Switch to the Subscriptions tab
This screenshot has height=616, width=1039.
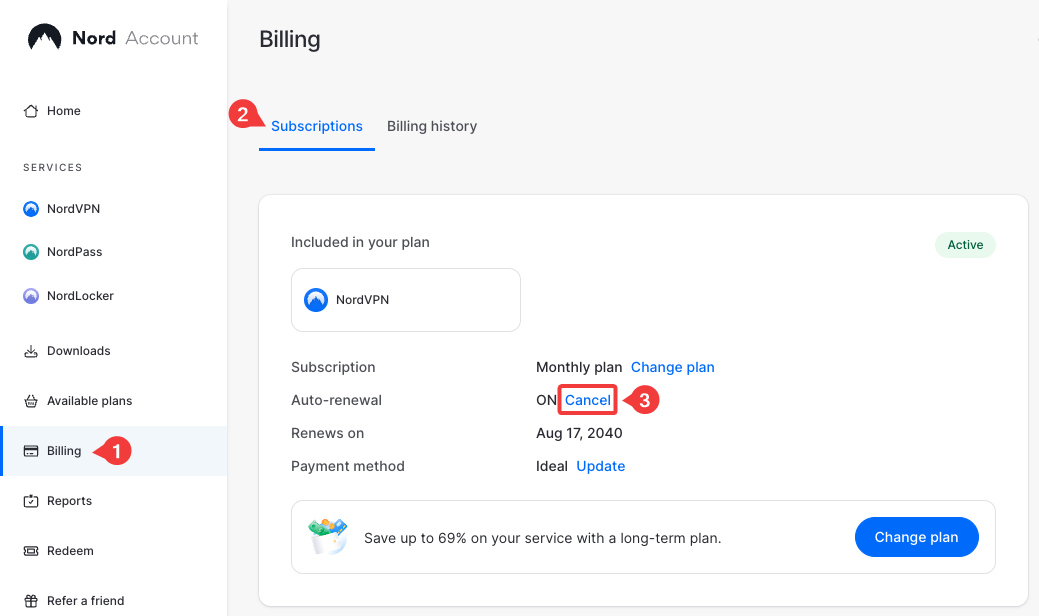[x=316, y=126]
